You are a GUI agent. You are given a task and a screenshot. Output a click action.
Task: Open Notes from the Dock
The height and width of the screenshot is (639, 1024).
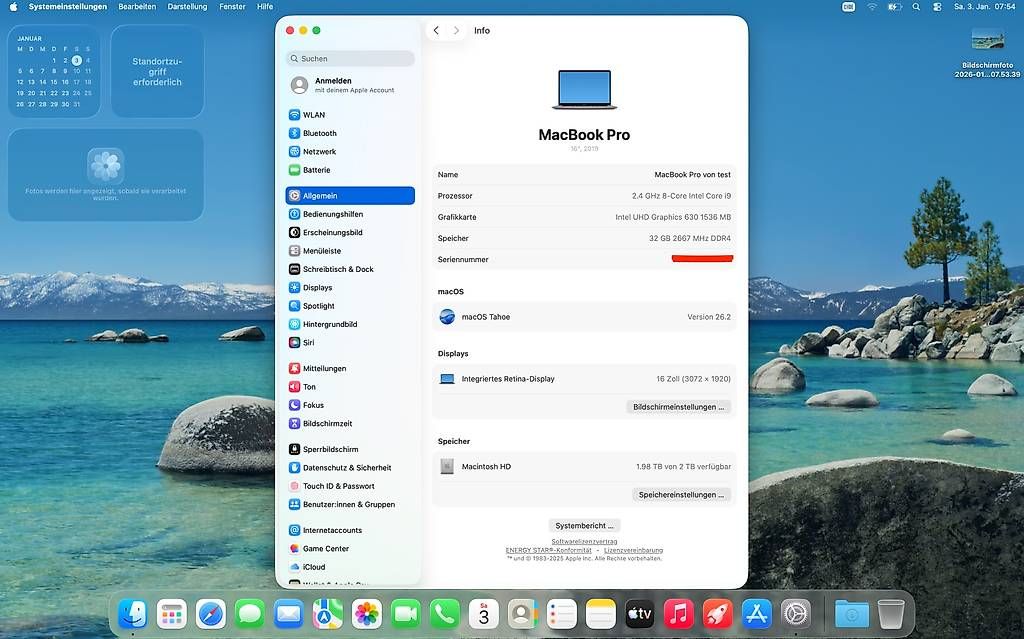pyautogui.click(x=600, y=614)
